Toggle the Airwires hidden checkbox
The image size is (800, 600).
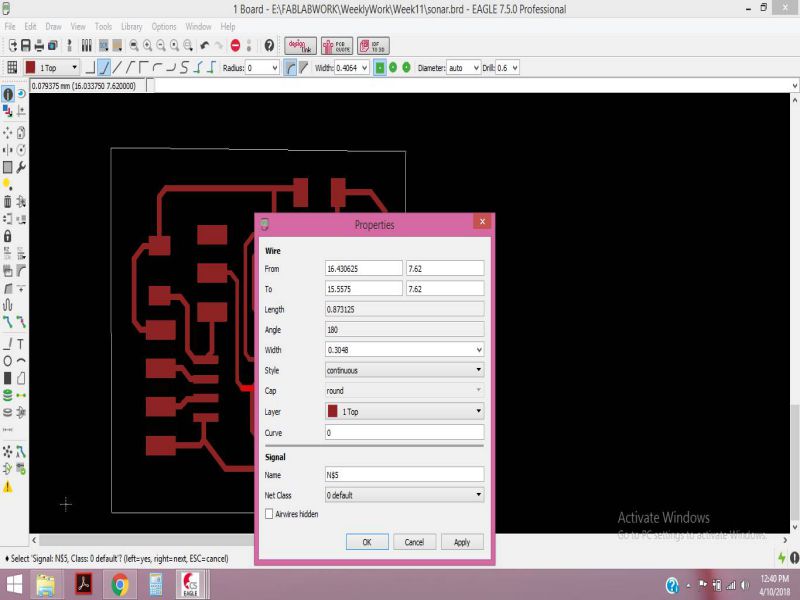[269, 514]
